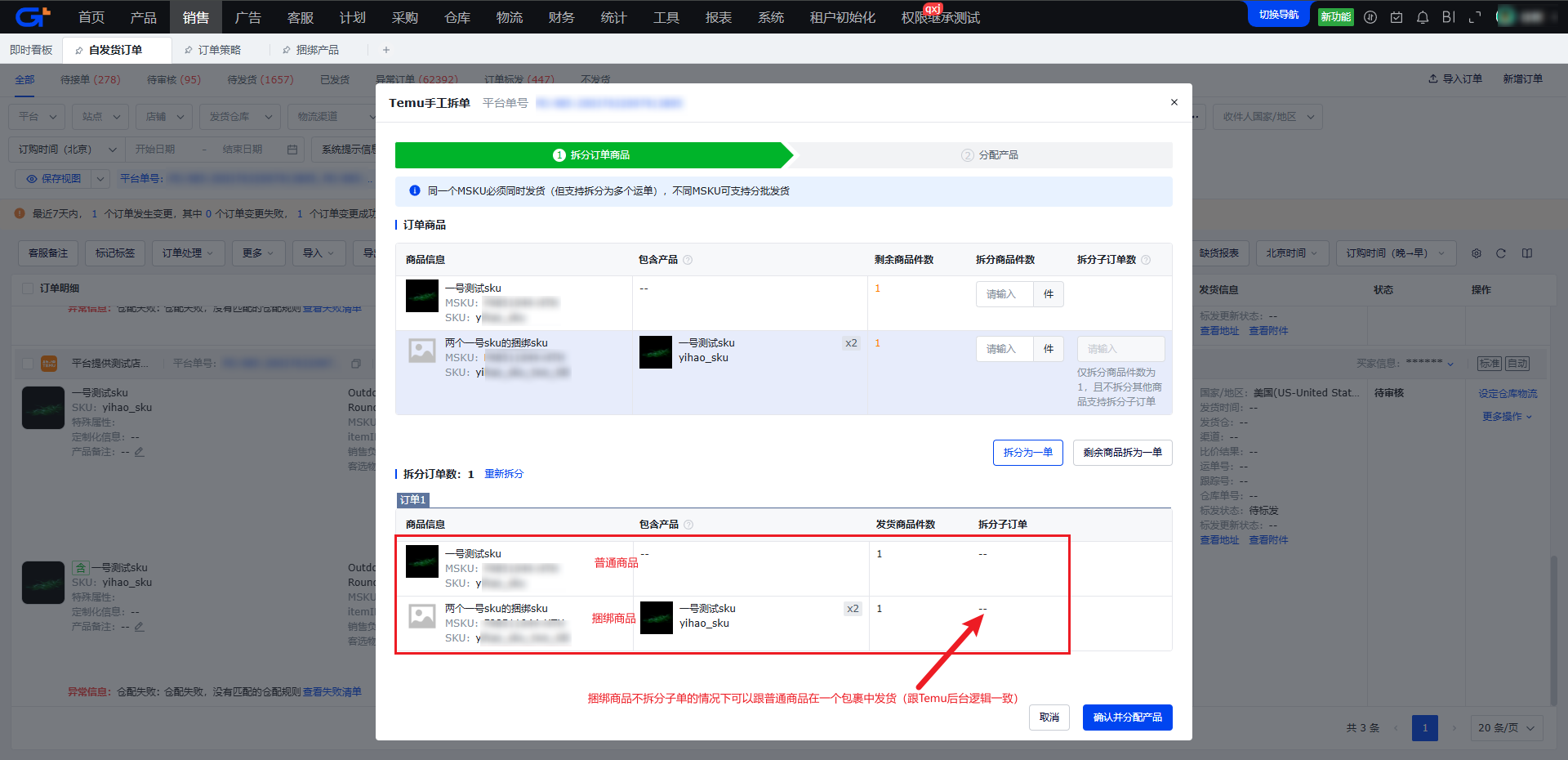Tick the 订单明细 header checkbox
This screenshot has width=1568, height=760.
pos(28,288)
